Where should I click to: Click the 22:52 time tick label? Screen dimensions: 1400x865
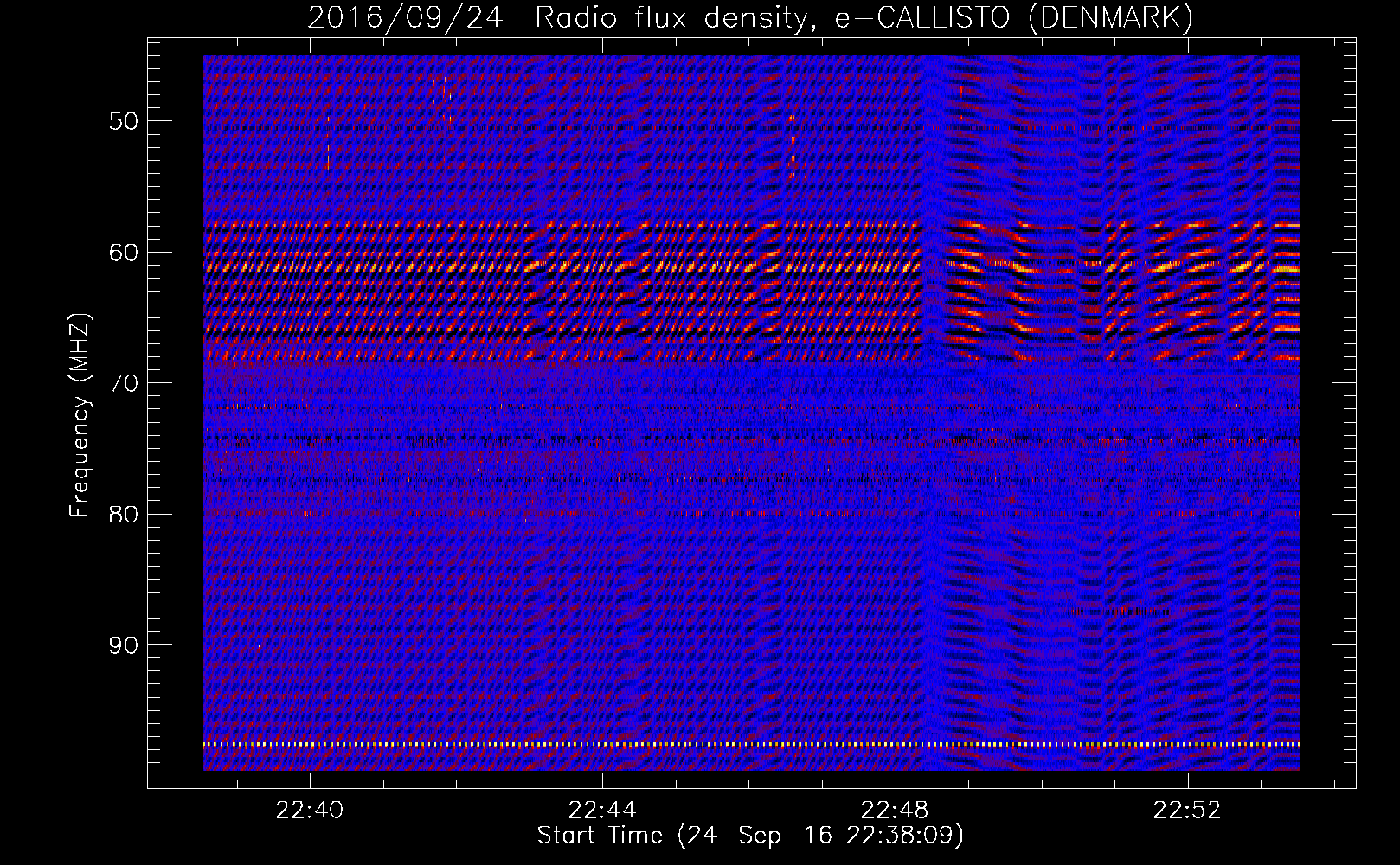tap(1187, 811)
